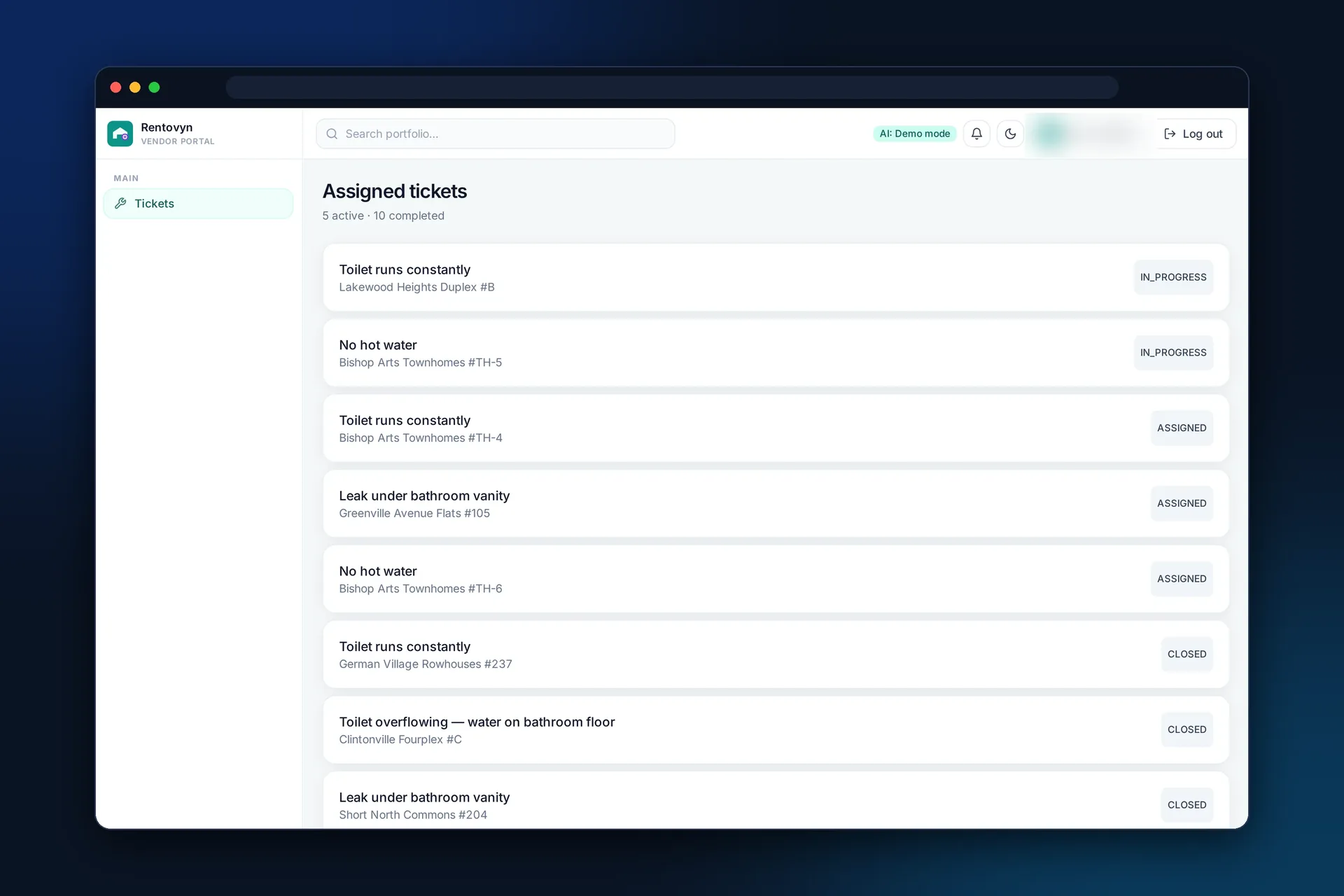Open Greenville Avenue Flats #105 ticket
Viewport: 1344px width, 896px height.
pyautogui.click(x=776, y=503)
